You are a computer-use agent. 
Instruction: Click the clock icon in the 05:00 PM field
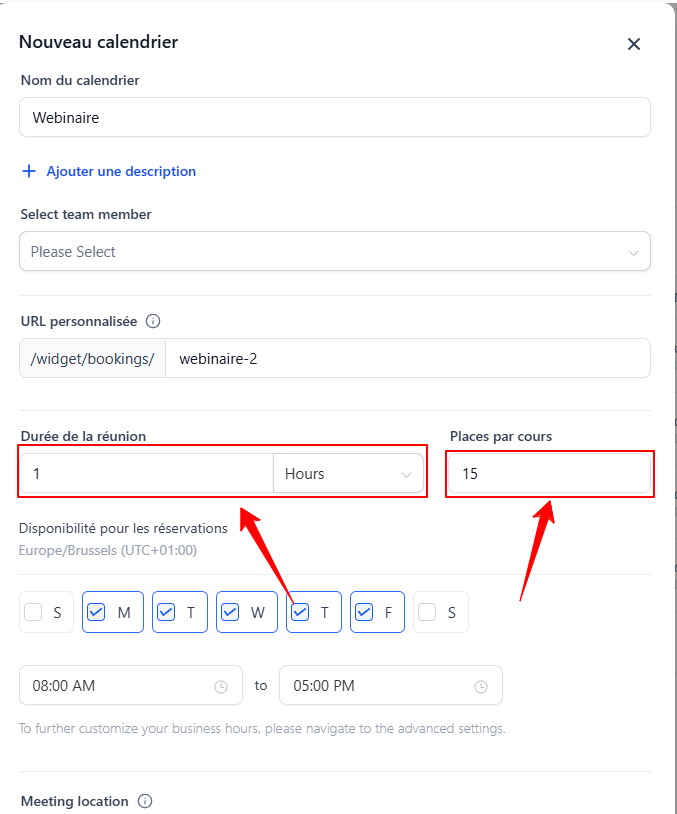coord(481,687)
